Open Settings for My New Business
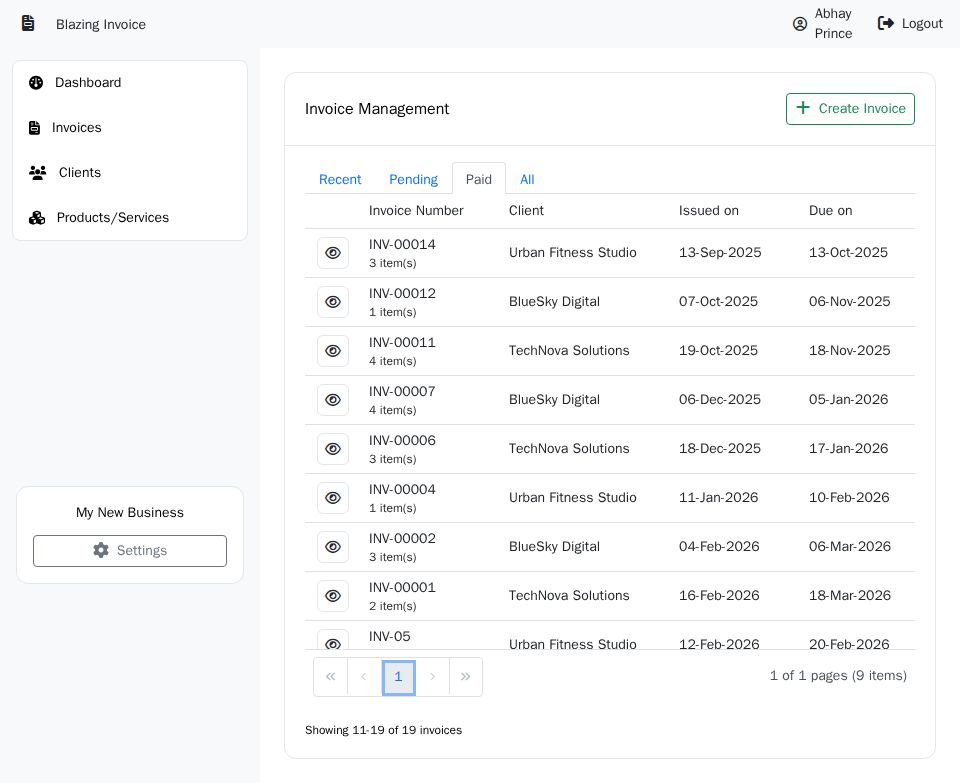 [x=129, y=551]
